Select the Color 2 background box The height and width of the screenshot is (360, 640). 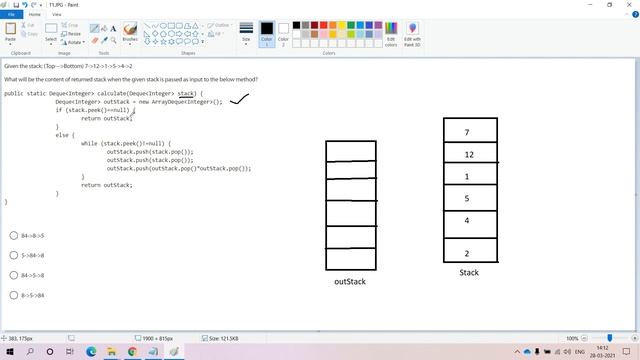click(x=283, y=34)
